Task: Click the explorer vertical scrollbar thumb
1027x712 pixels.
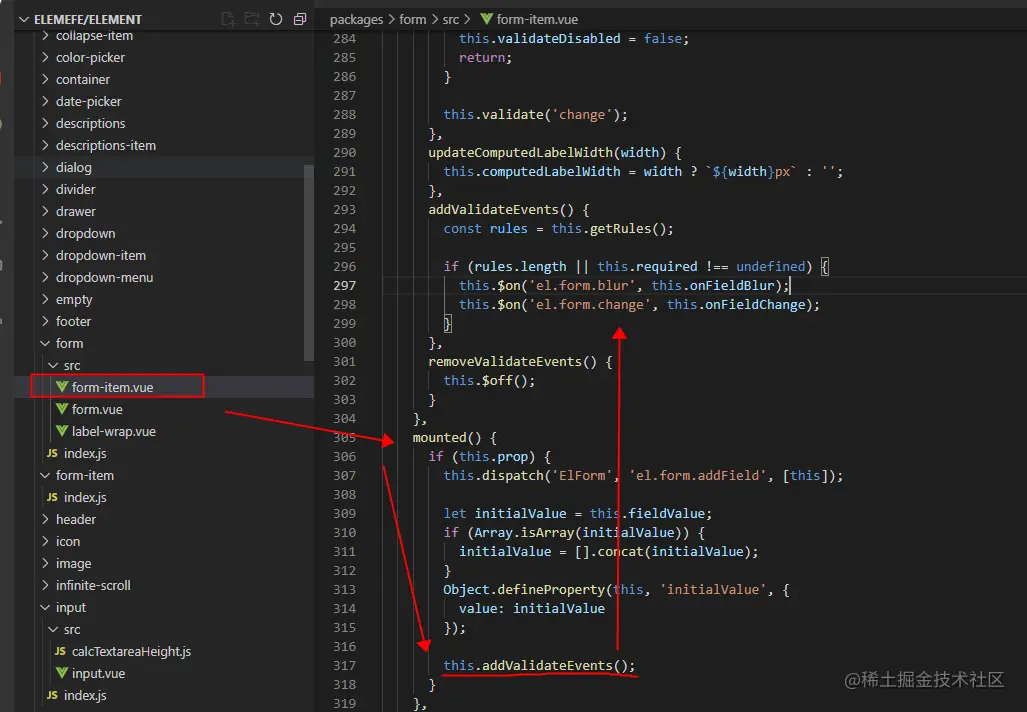Action: point(308,262)
